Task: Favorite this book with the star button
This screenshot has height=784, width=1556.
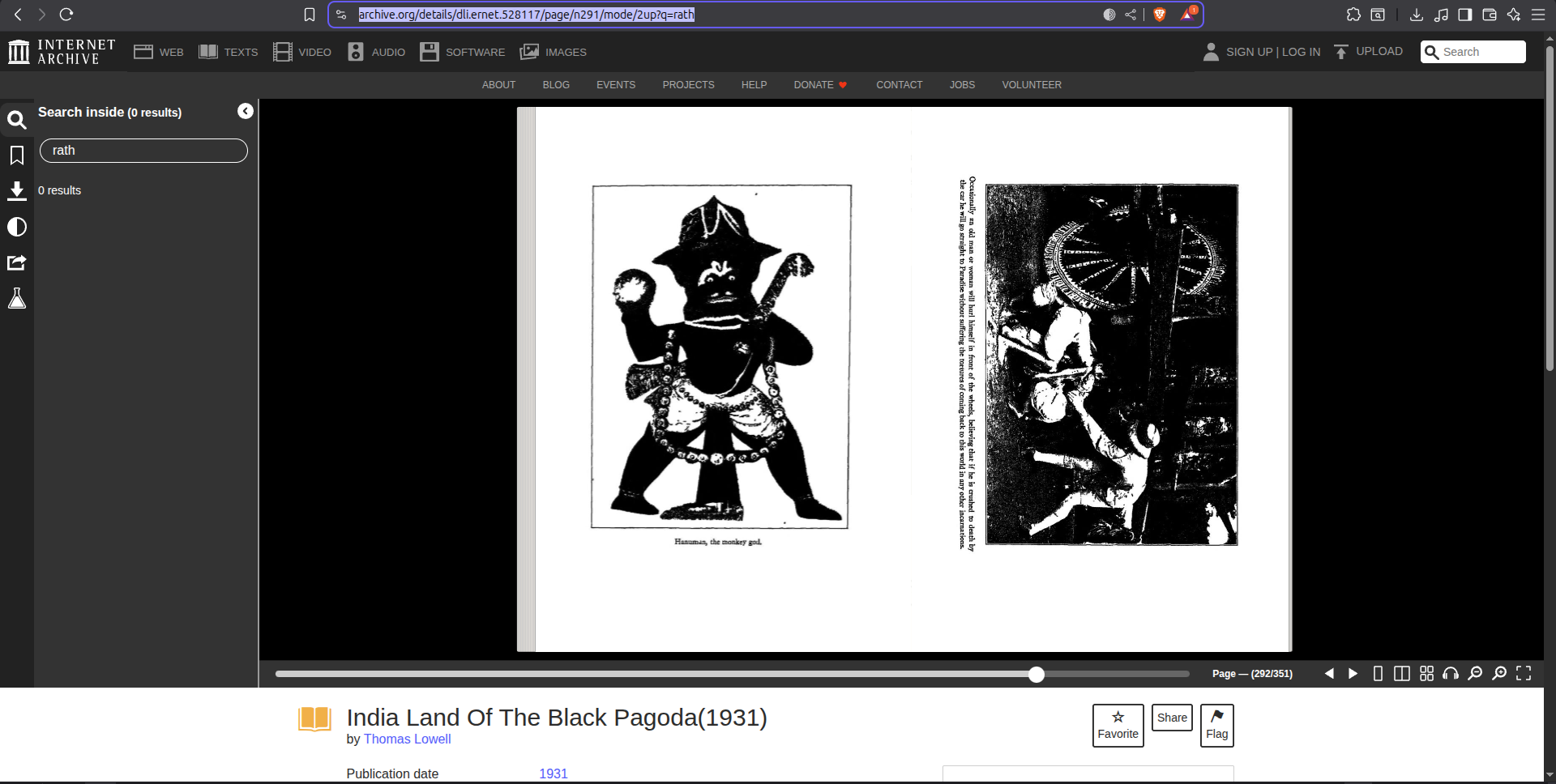Action: (x=1118, y=726)
